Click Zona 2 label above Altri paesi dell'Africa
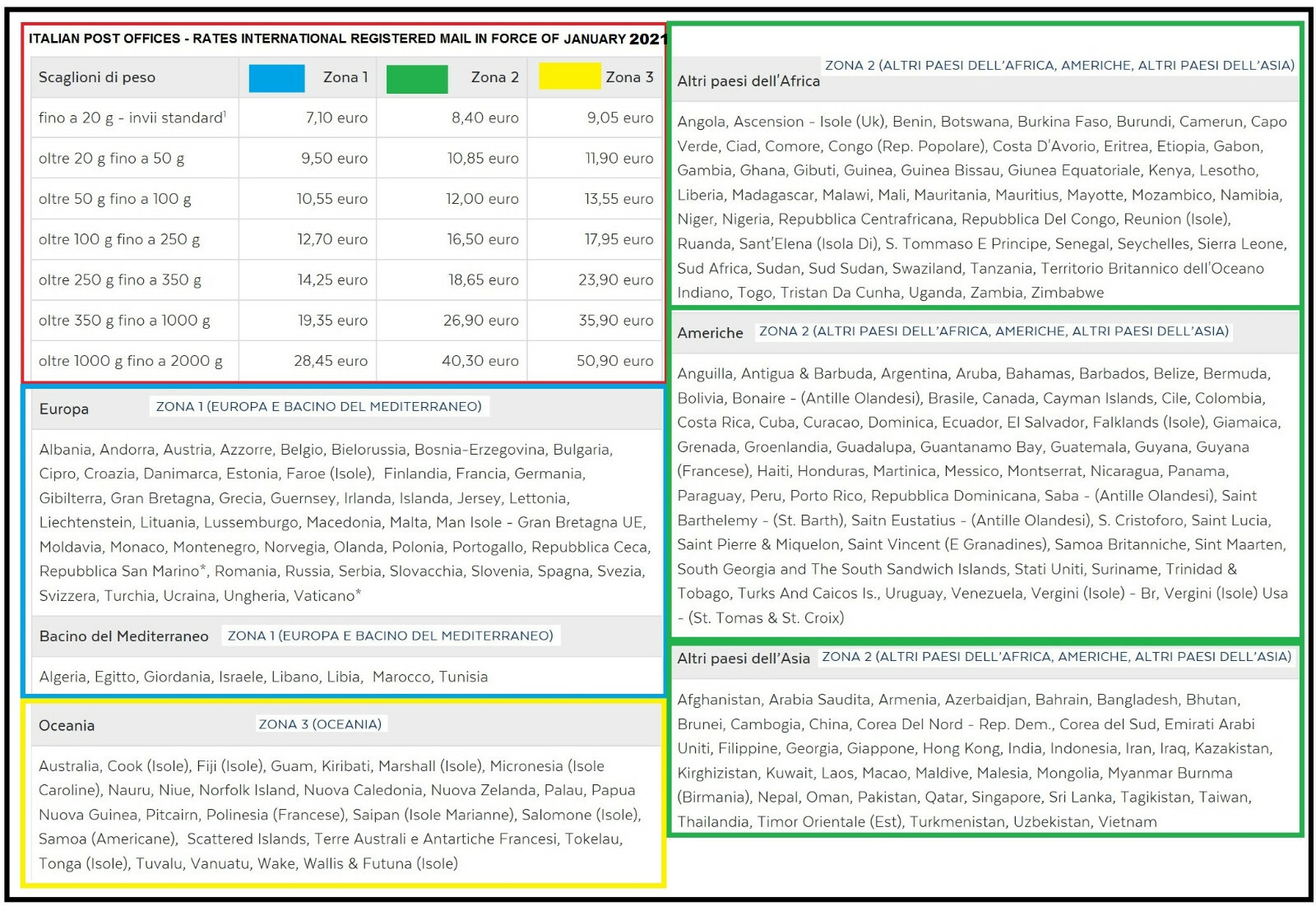 (x=1059, y=65)
